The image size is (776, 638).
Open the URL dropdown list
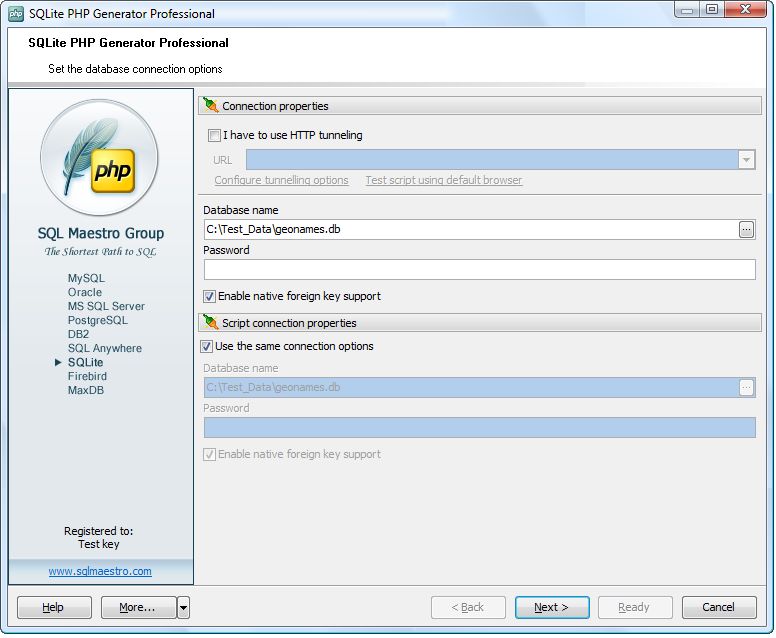coord(746,160)
